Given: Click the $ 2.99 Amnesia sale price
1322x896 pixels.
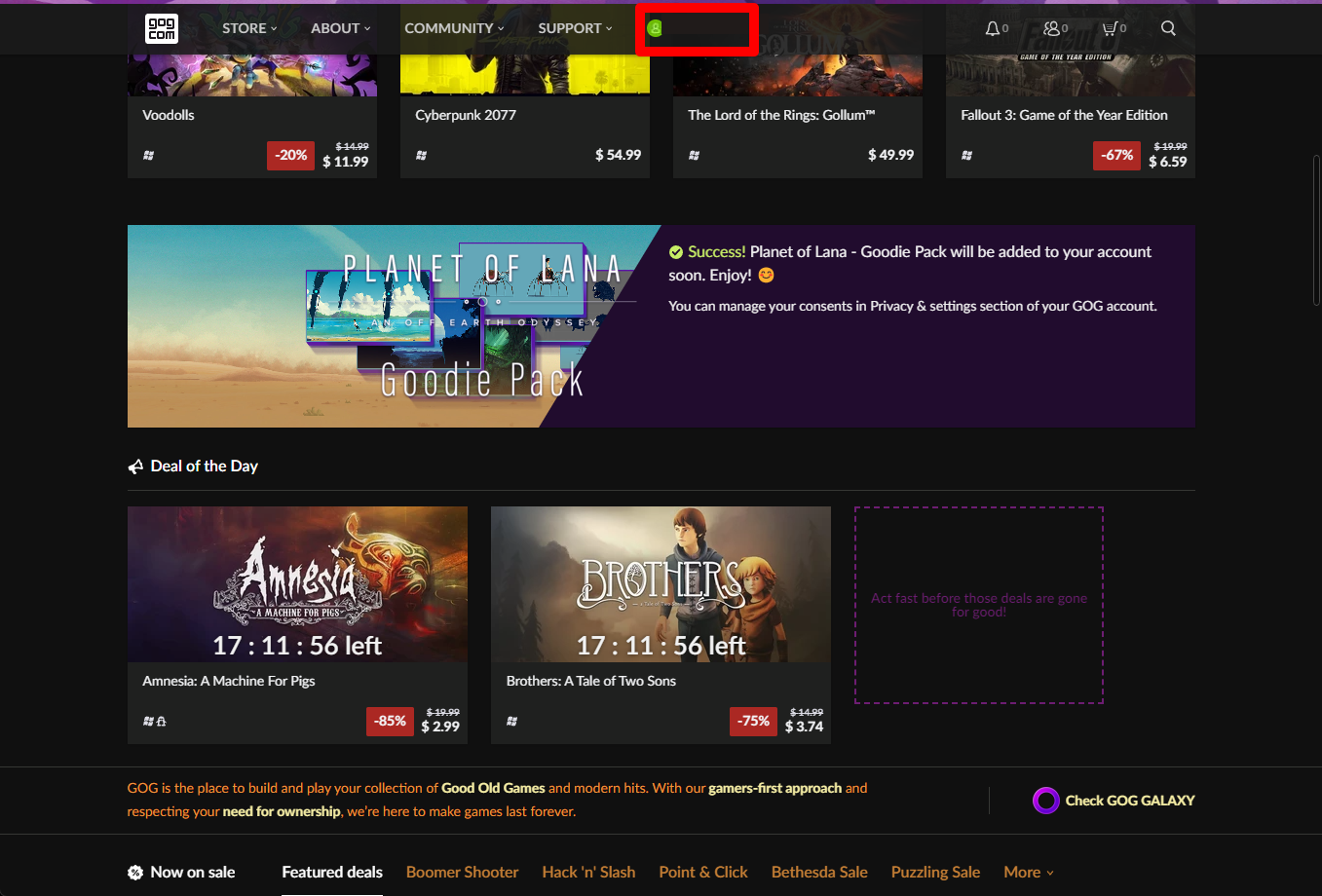Looking at the screenshot, I should pos(440,727).
